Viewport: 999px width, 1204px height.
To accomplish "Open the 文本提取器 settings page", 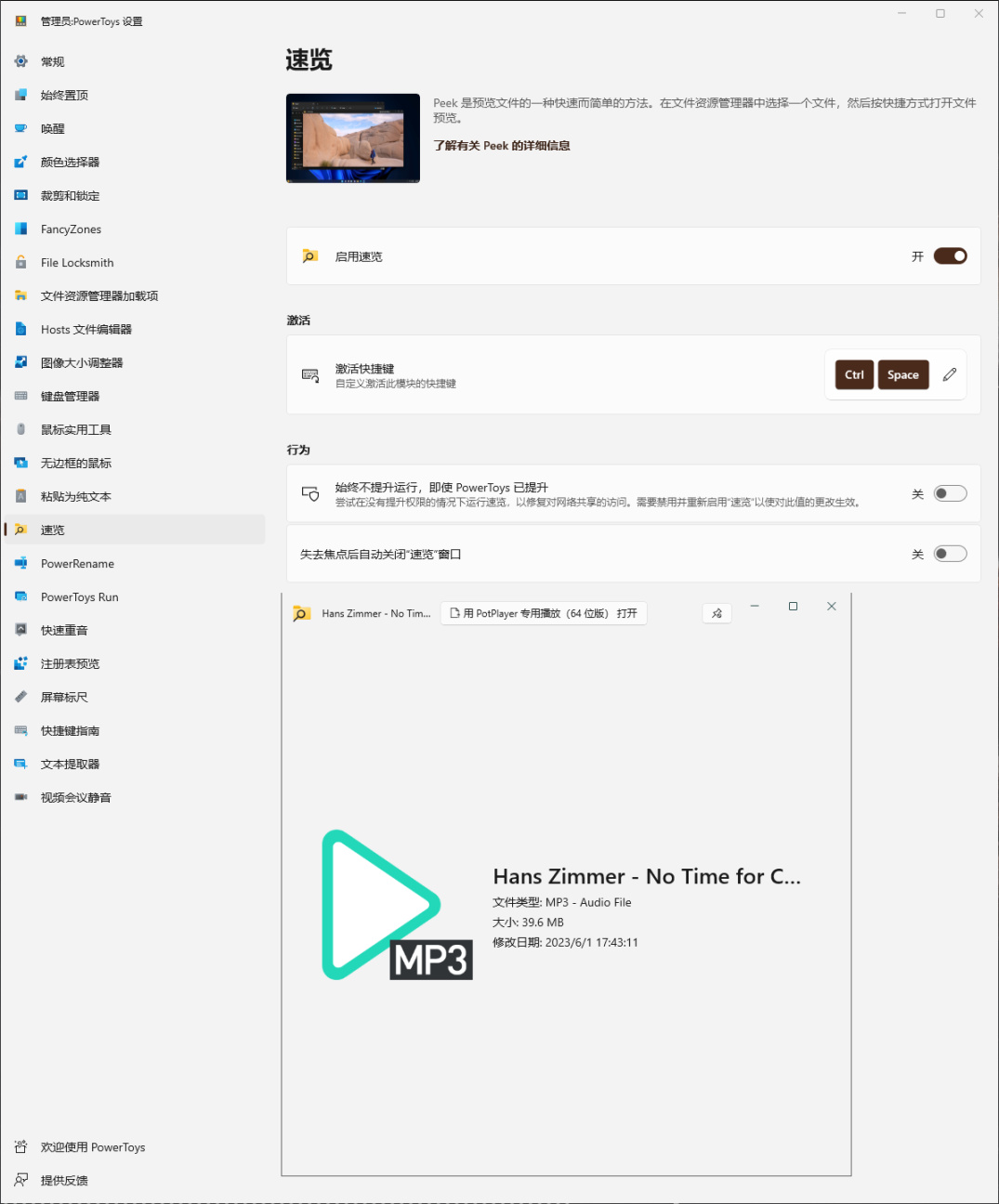I will [x=135, y=764].
